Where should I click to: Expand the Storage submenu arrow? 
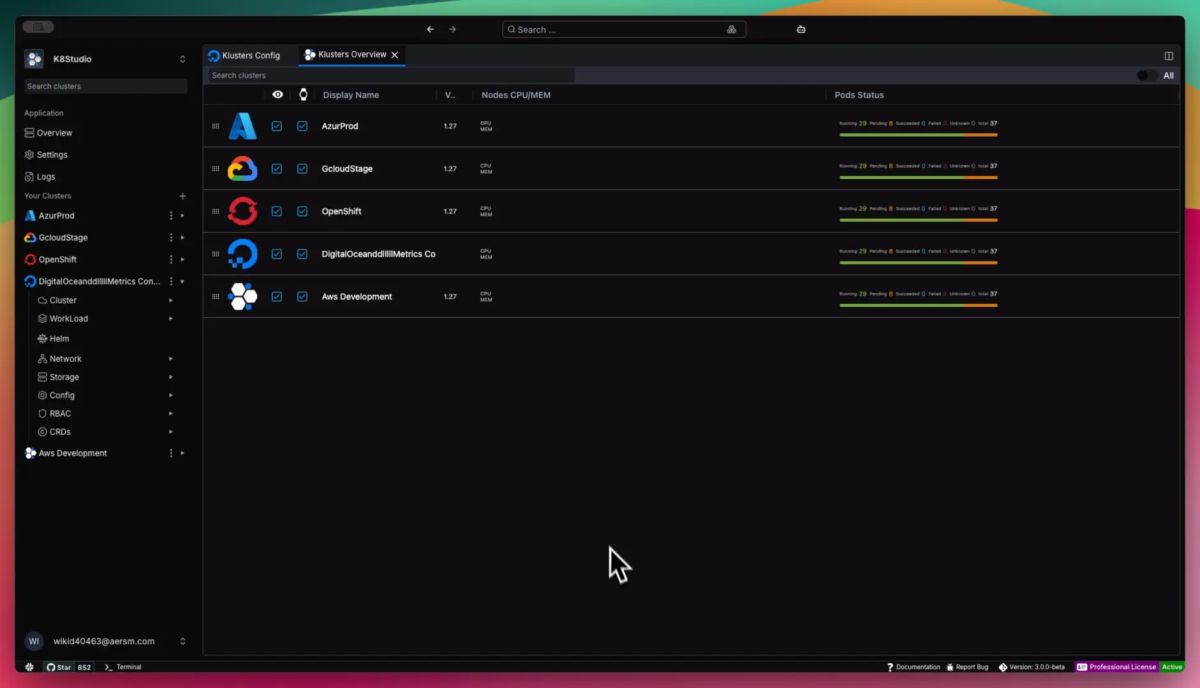click(171, 377)
